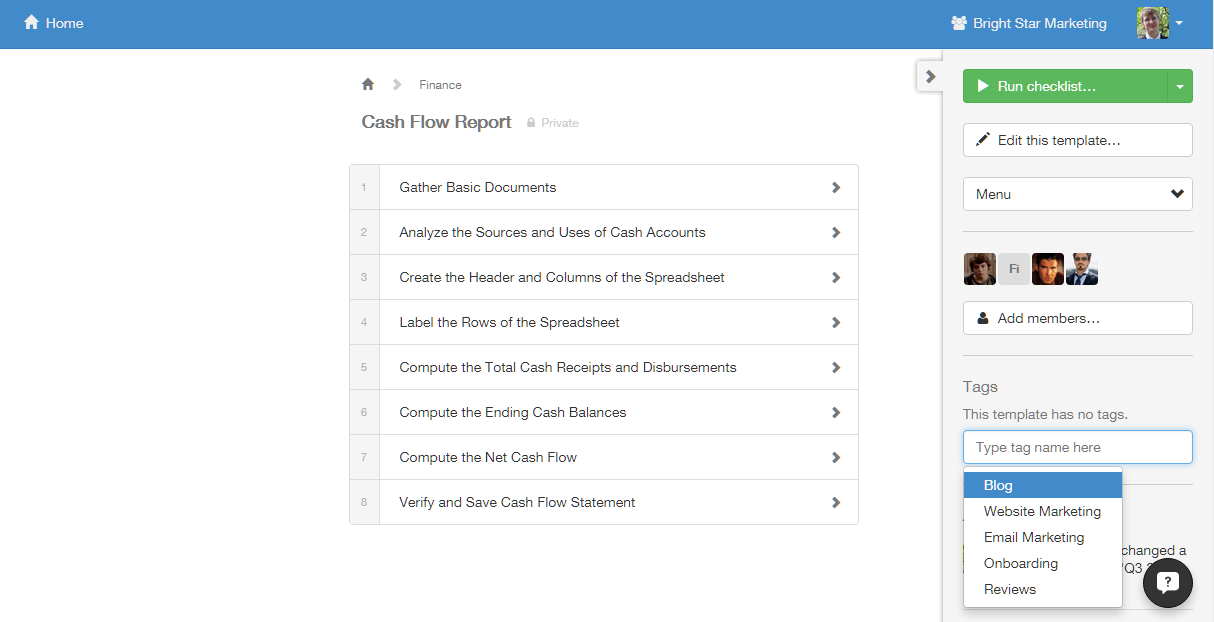Click Edit this template button
The height and width of the screenshot is (622, 1214).
(x=1077, y=140)
